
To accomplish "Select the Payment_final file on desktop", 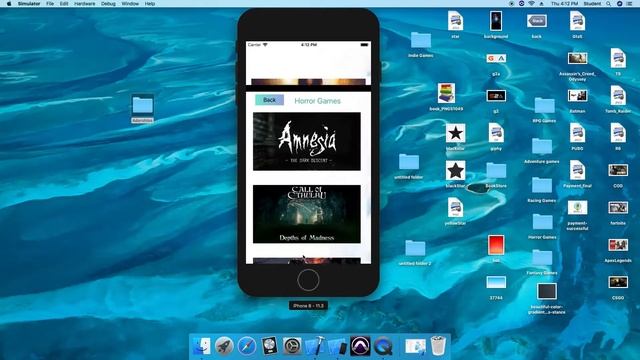I will pyautogui.click(x=577, y=171).
